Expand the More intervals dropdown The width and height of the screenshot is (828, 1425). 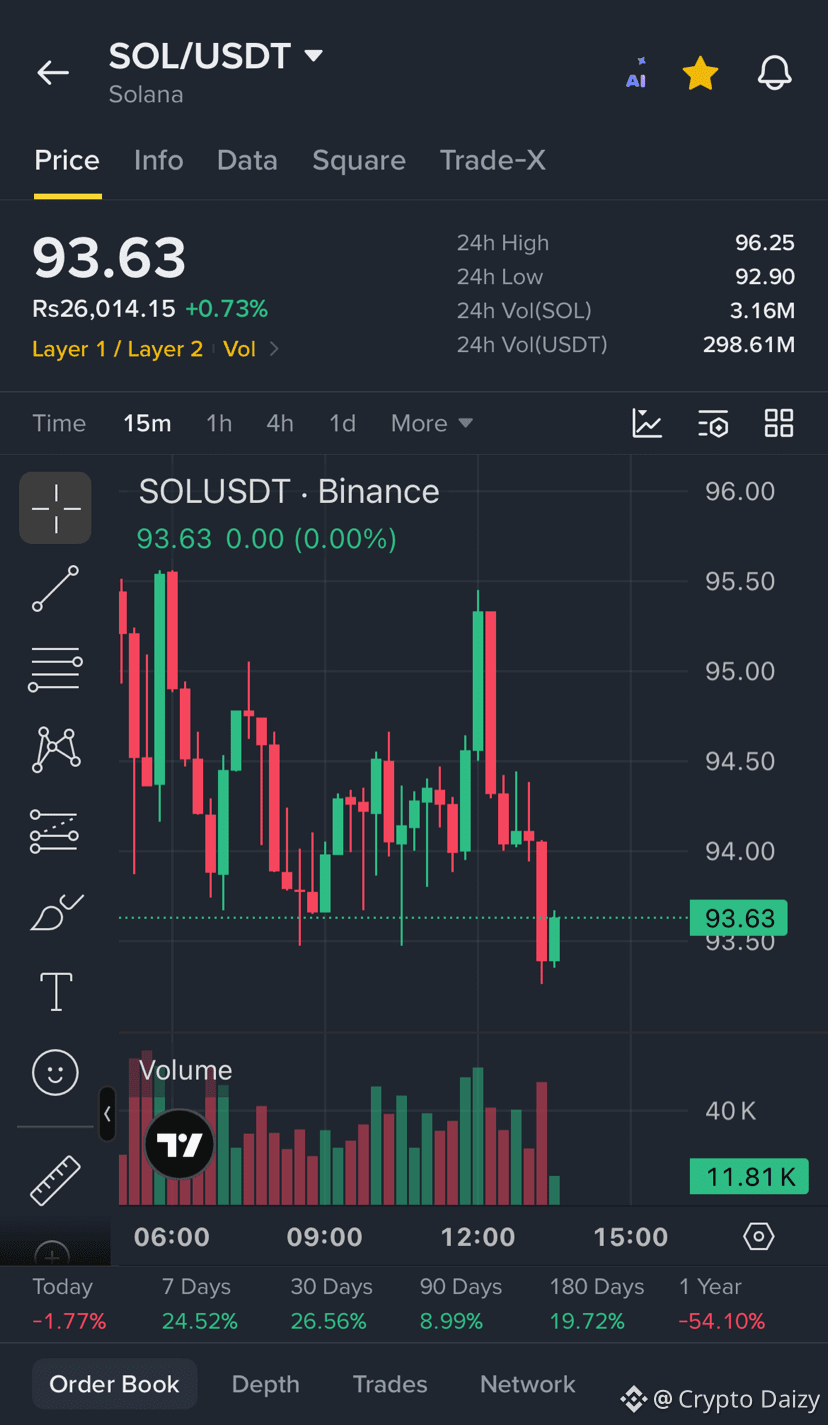(x=432, y=423)
